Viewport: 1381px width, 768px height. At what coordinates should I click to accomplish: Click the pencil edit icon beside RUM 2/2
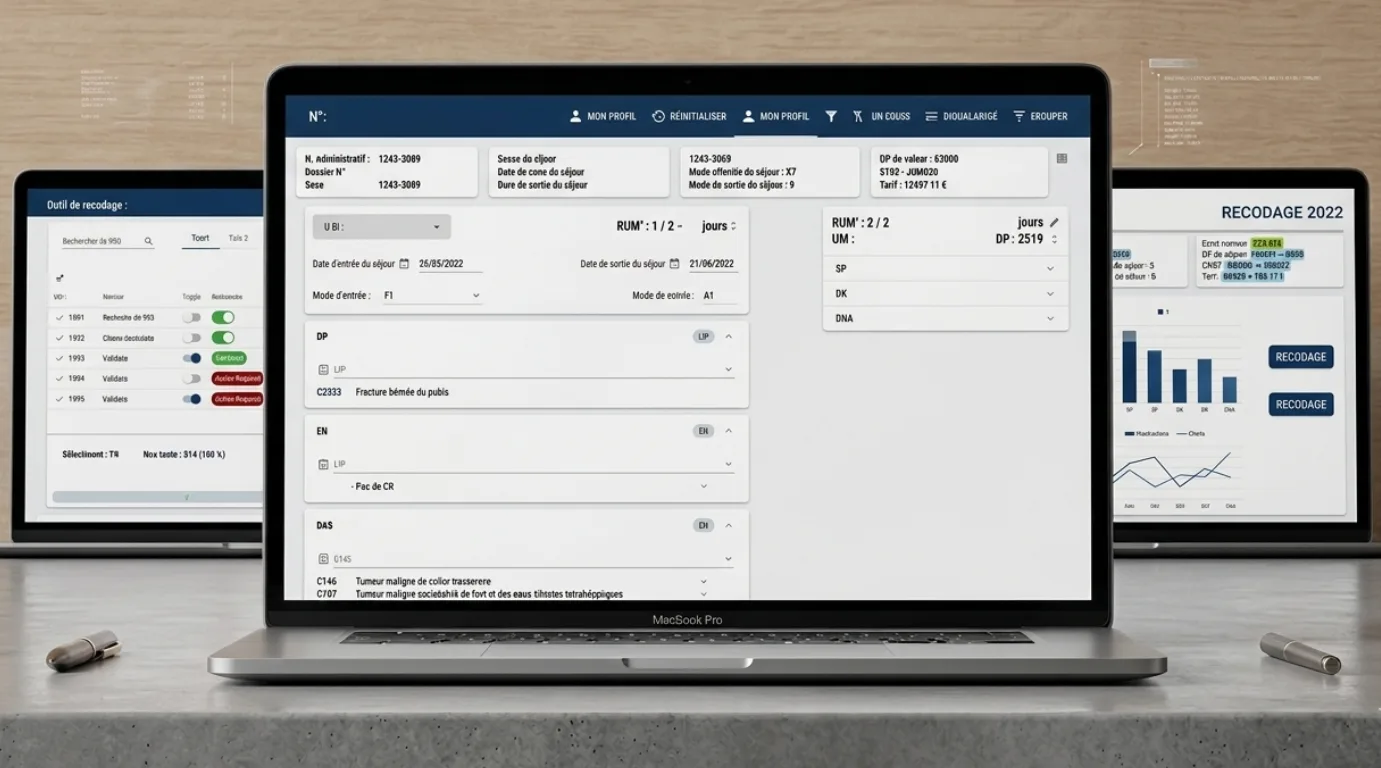pos(1054,222)
